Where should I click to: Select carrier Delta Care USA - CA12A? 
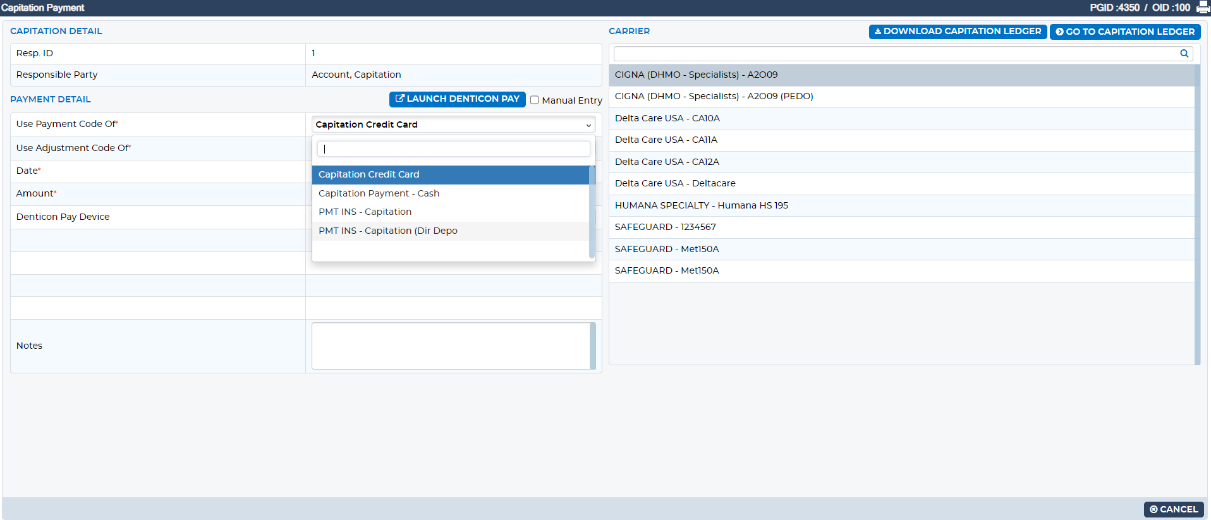click(x=901, y=162)
